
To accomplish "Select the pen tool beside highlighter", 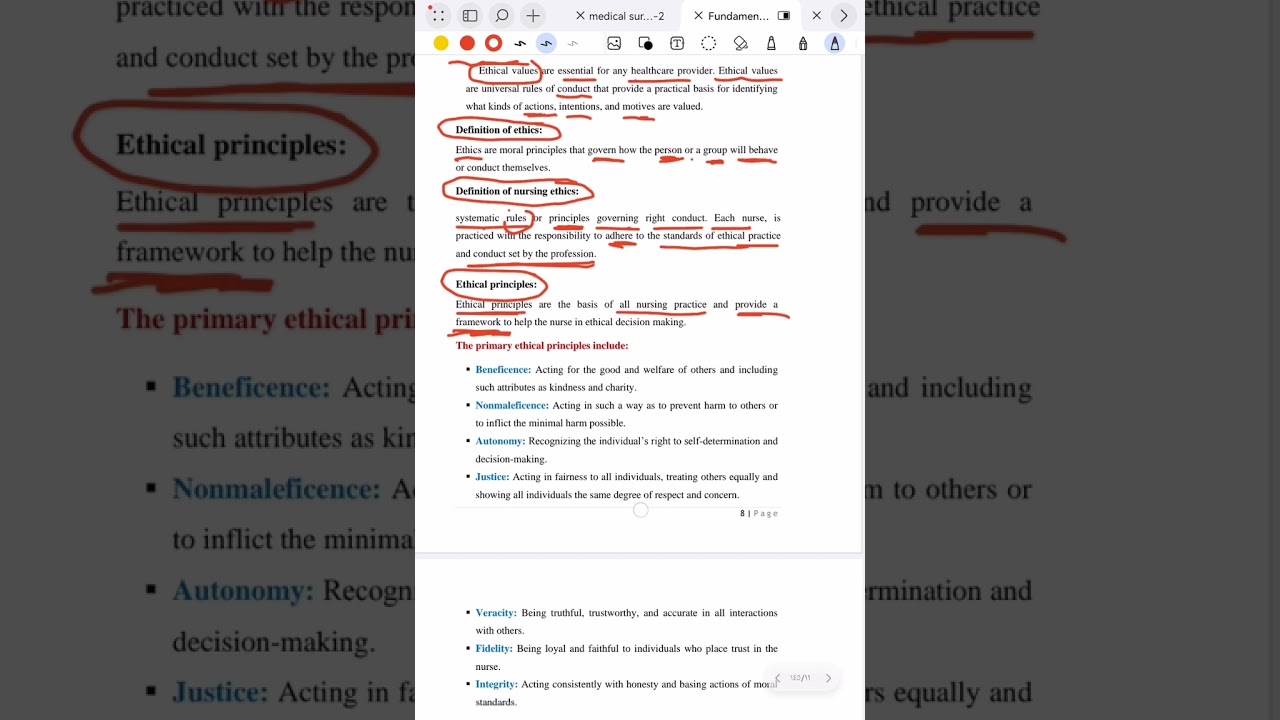I will [x=803, y=43].
